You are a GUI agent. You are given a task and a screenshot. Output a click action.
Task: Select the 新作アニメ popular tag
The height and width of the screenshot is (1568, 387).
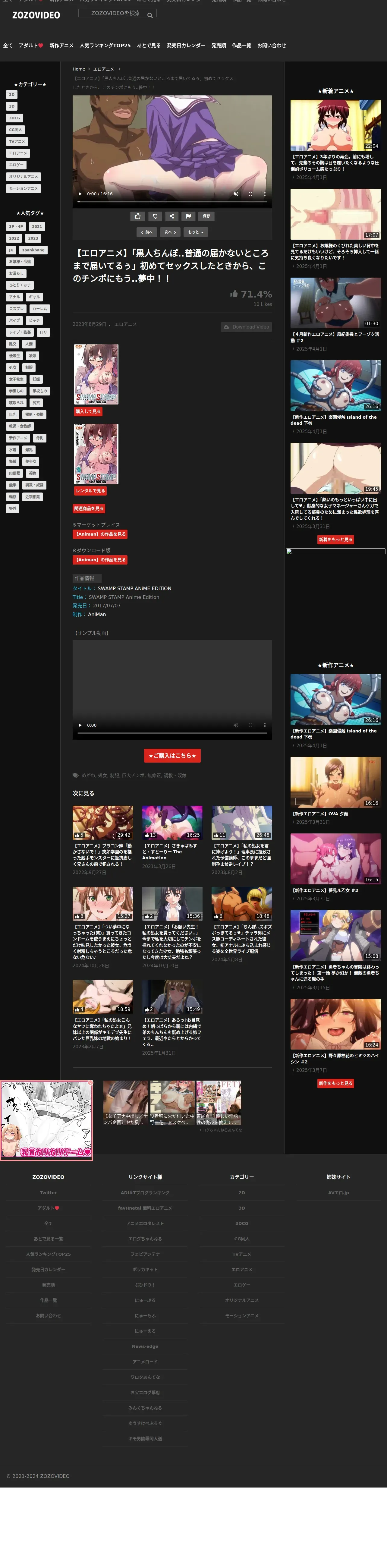pos(18,438)
